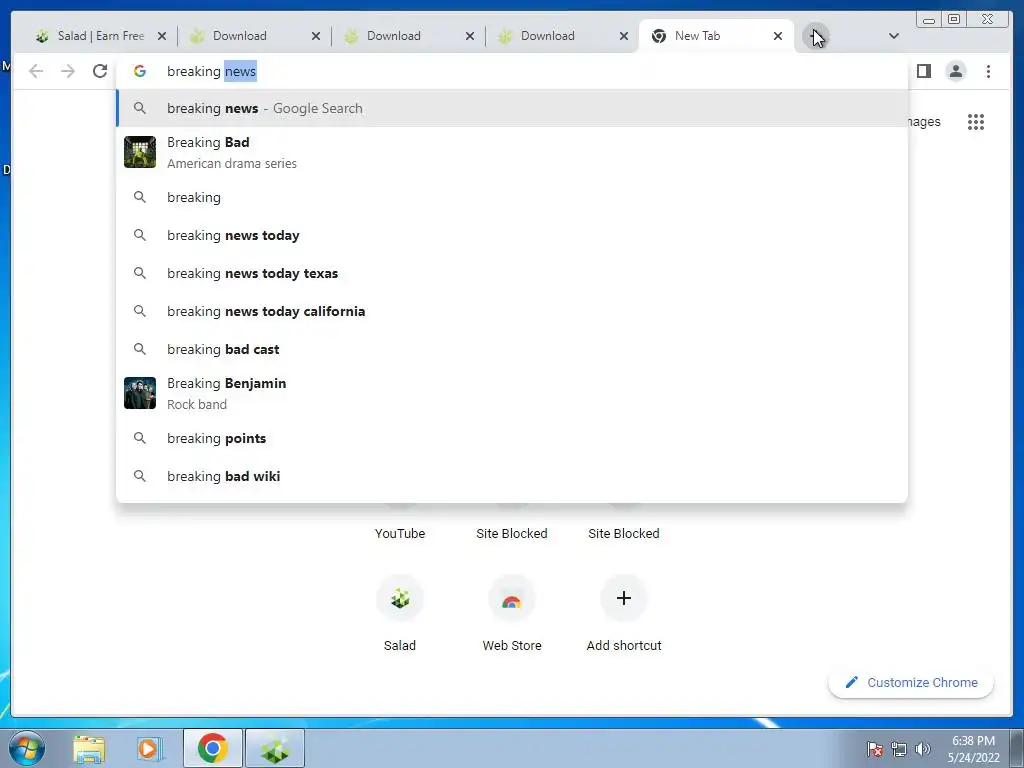Pick the plain 'breaking' suggestion
Image resolution: width=1024 pixels, height=768 pixels.
pyautogui.click(x=512, y=197)
